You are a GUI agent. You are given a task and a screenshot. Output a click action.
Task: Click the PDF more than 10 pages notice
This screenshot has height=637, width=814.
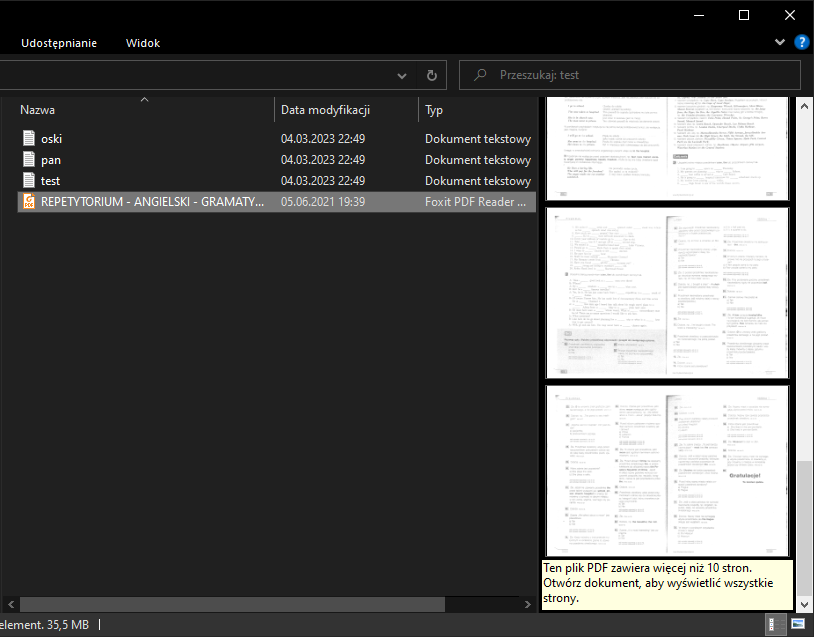click(667, 583)
